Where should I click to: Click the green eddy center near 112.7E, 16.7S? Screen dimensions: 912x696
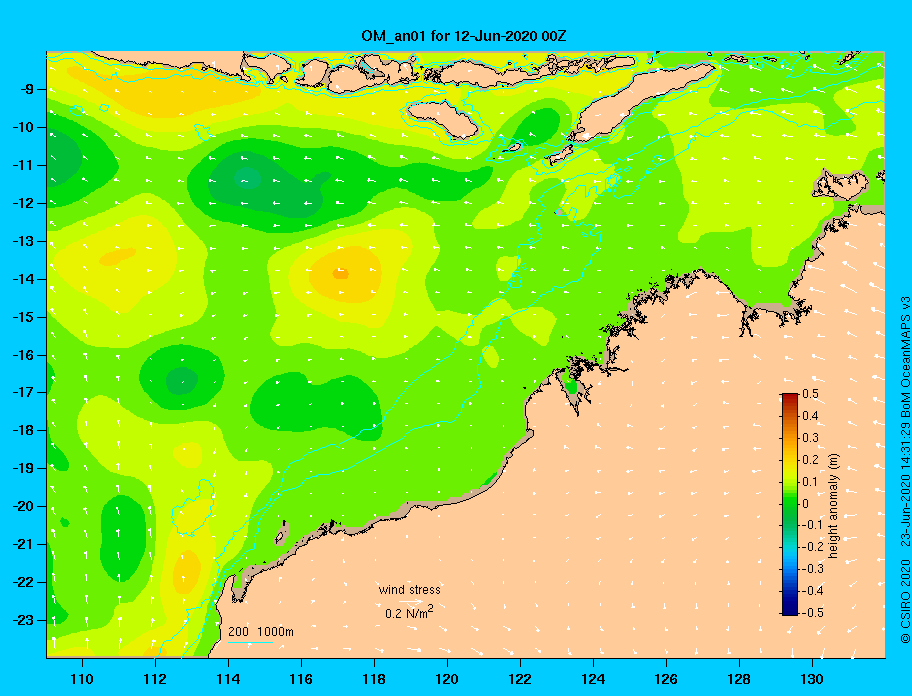182,381
